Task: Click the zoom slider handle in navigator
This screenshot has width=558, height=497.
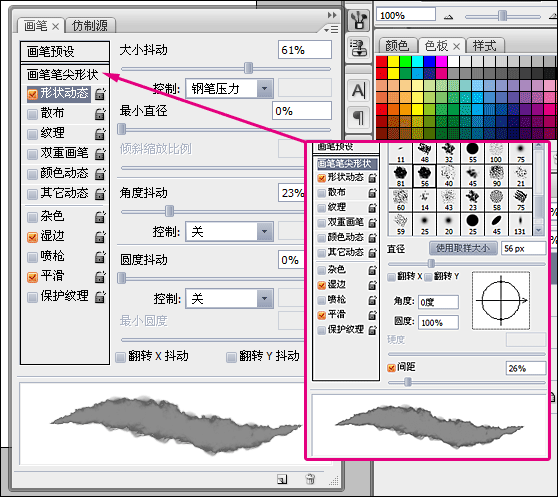Action: pyautogui.click(x=502, y=16)
